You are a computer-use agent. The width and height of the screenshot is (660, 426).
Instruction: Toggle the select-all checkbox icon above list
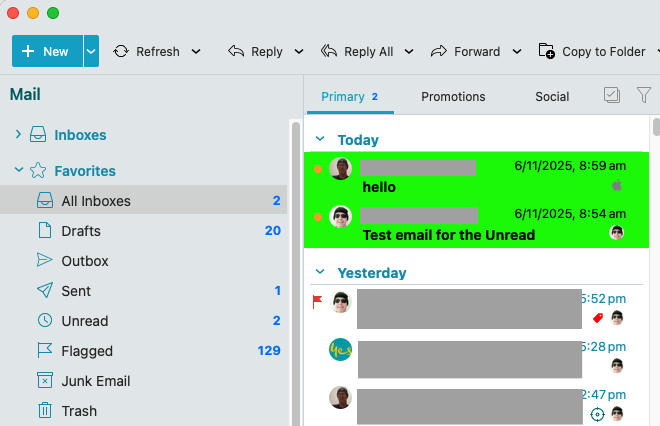612,96
